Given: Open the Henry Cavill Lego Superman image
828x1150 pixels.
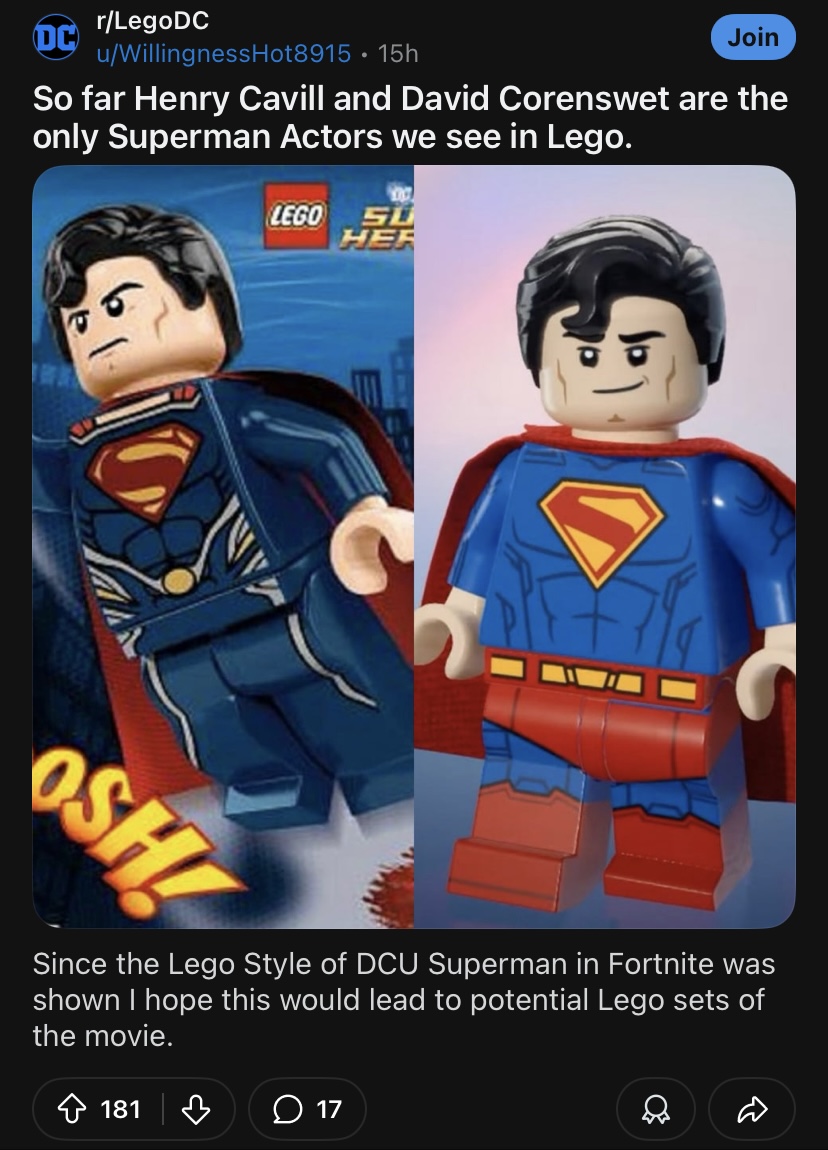Looking at the screenshot, I should (223, 547).
